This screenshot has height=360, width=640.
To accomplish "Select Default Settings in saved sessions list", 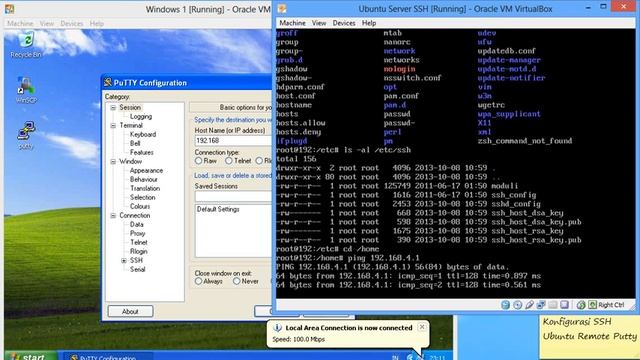I will pos(218,209).
